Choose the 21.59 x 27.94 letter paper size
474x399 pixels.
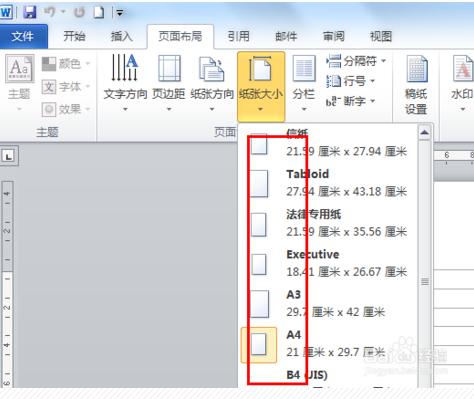click(x=328, y=144)
